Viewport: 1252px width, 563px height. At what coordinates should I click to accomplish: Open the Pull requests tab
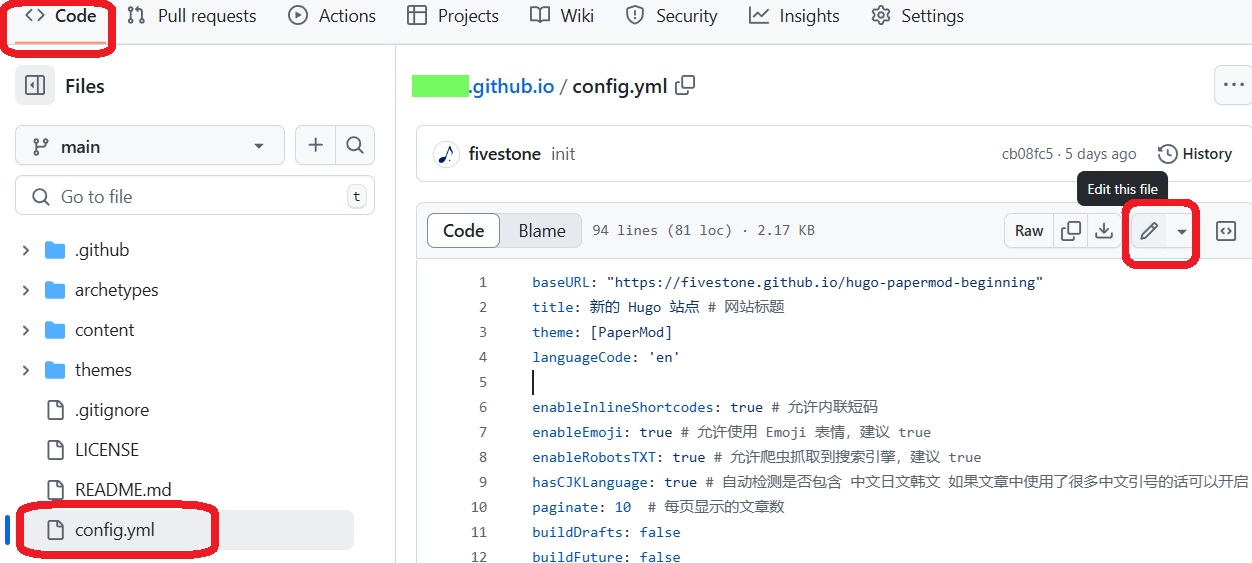pos(192,16)
